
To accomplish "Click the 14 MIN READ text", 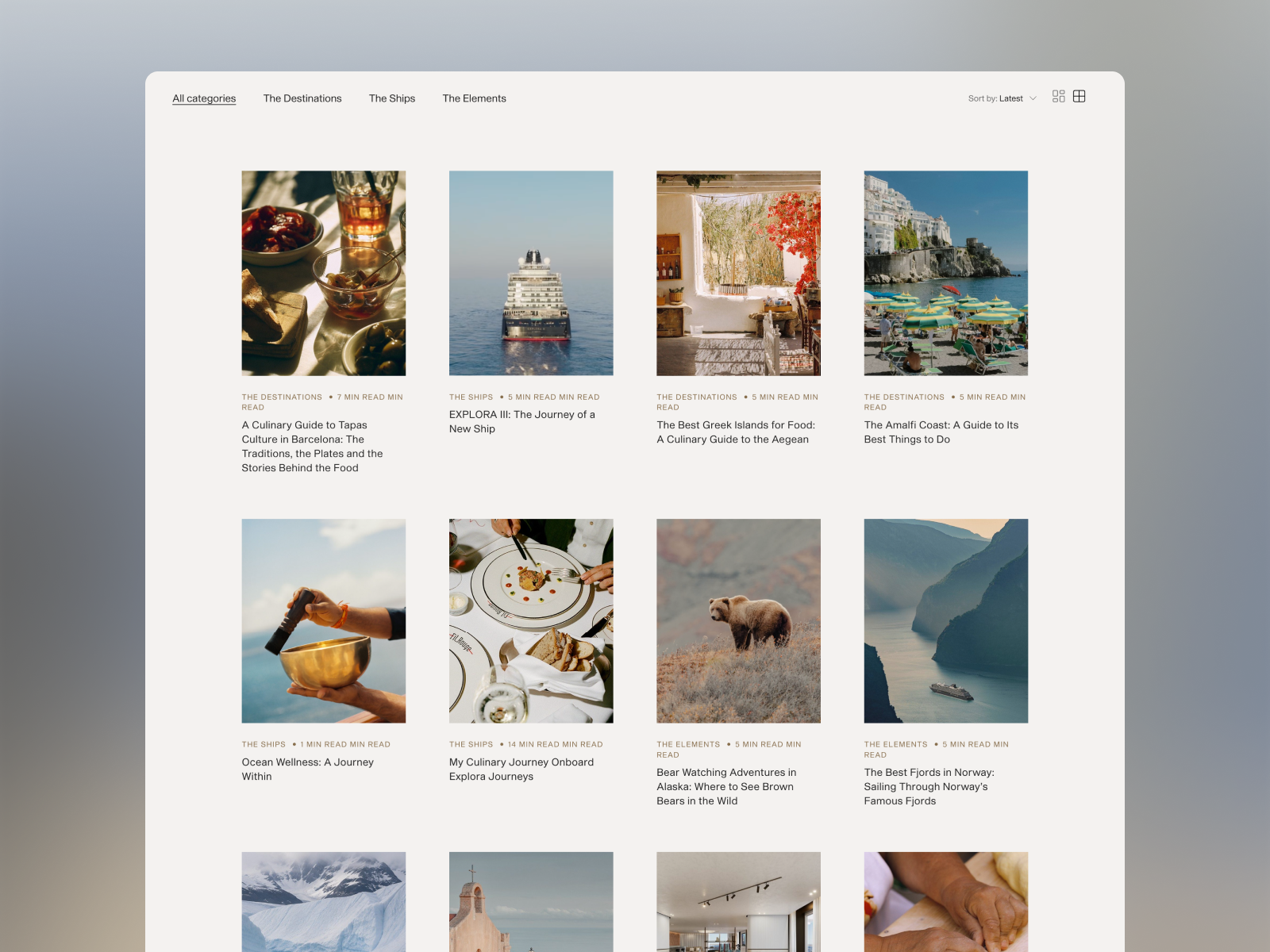I will (x=533, y=745).
